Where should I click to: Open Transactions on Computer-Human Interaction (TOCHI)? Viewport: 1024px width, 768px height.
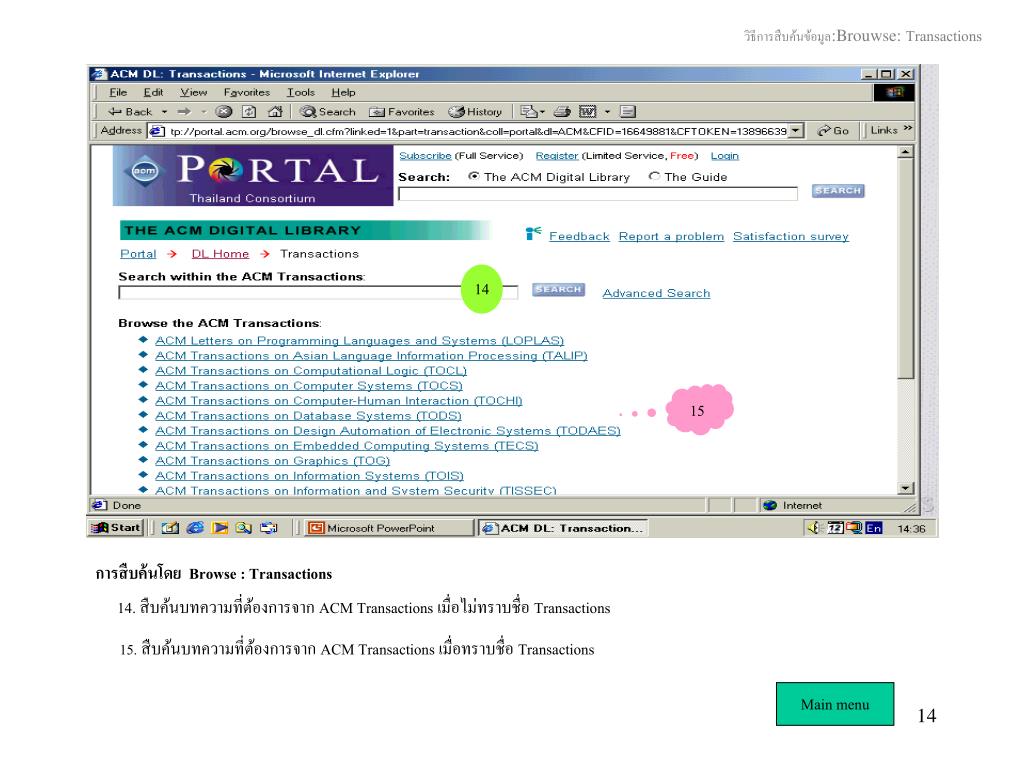[338, 400]
